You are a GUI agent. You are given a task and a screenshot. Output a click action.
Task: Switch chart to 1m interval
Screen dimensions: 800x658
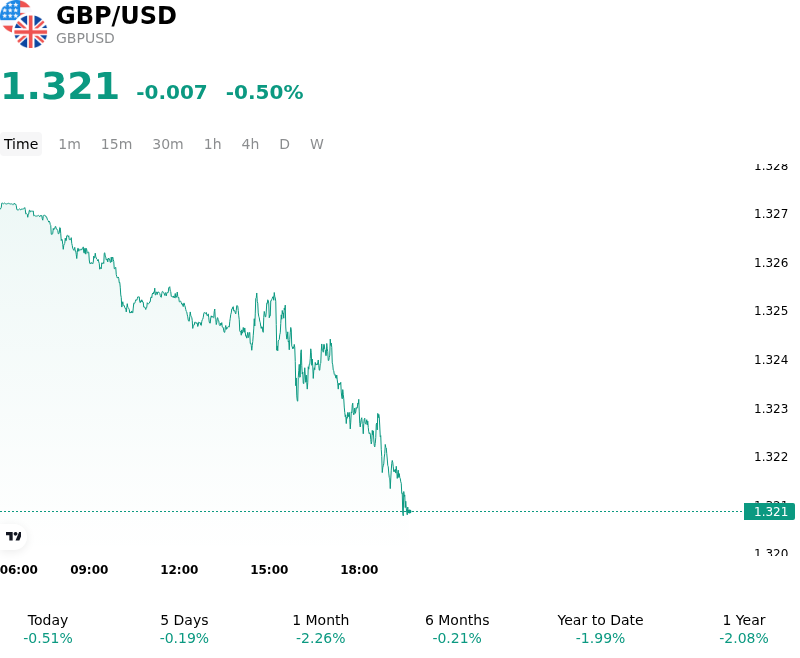(69, 144)
